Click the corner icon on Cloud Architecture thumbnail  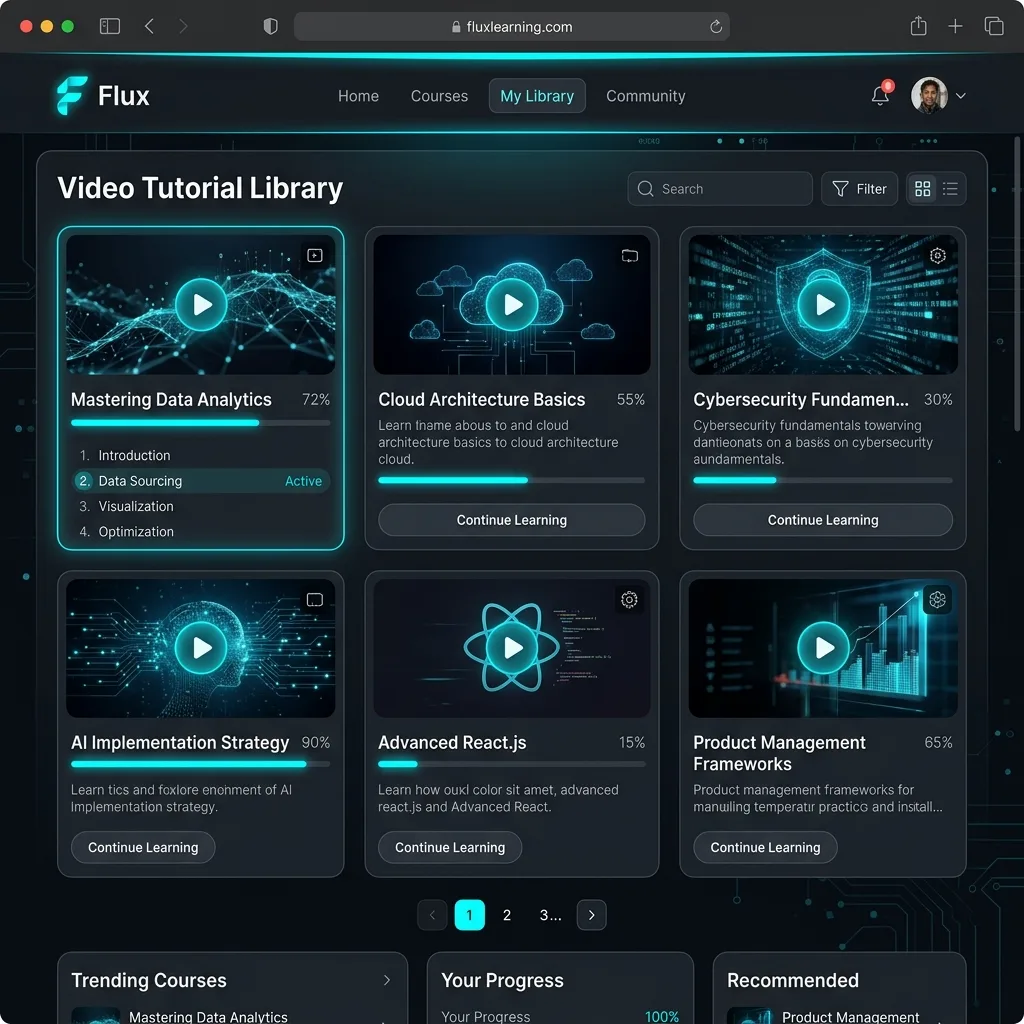pos(630,255)
